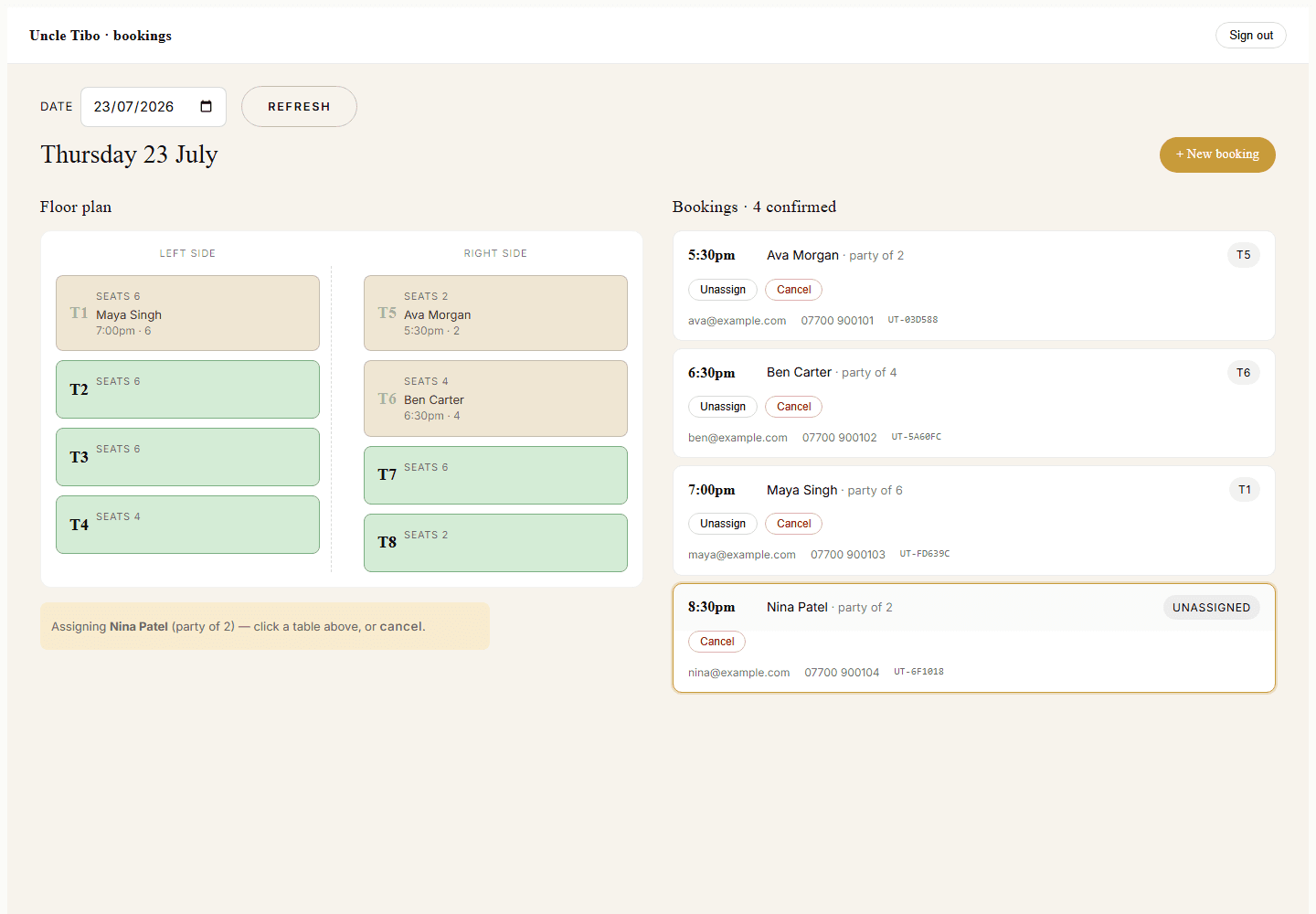Image resolution: width=1316 pixels, height=914 pixels.
Task: Click the LEFT SIDE label in floor plan
Action: [187, 253]
